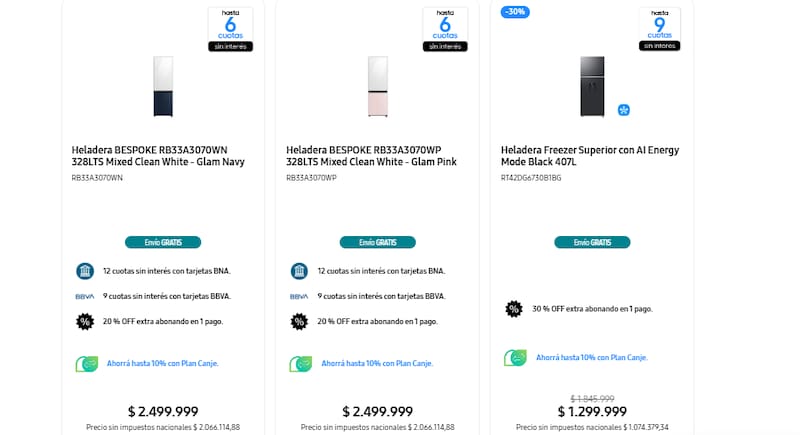The height and width of the screenshot is (435, 800).
Task: Click Ahorrá hasta 10% con Plan Canje on Navy card
Action: [x=162, y=363]
